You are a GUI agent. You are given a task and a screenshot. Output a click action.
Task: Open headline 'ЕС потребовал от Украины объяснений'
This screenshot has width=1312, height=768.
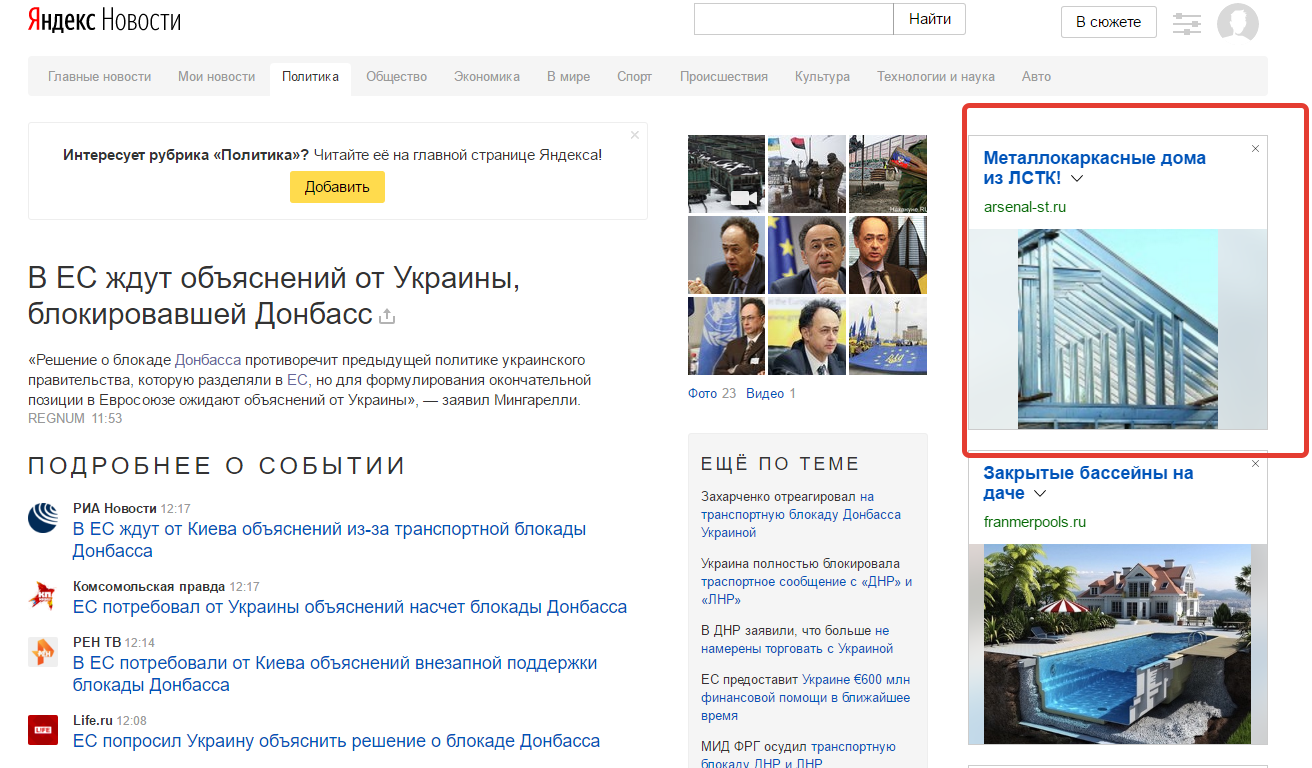click(x=350, y=607)
